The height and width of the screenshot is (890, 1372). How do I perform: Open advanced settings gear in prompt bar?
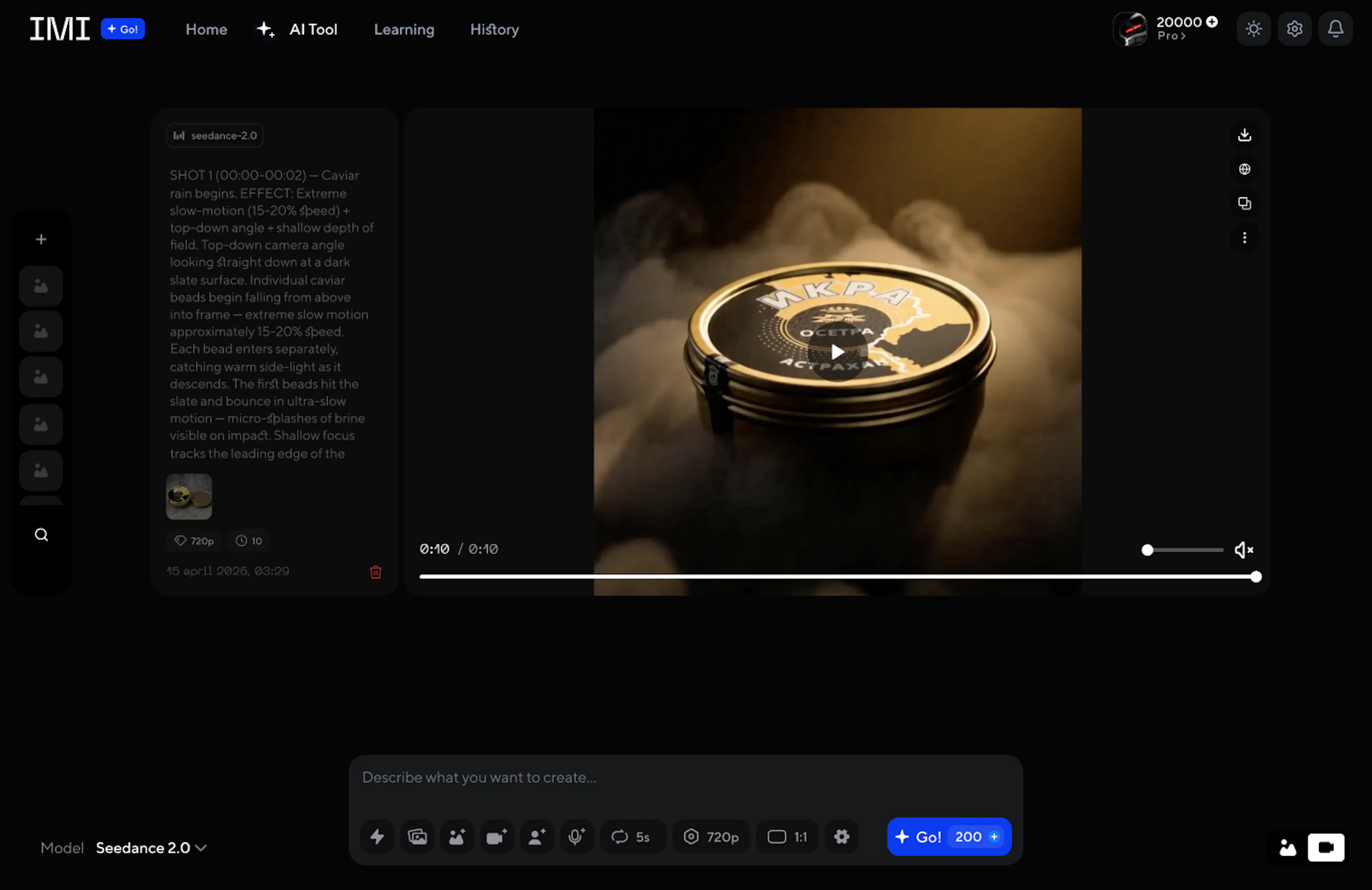click(x=842, y=836)
